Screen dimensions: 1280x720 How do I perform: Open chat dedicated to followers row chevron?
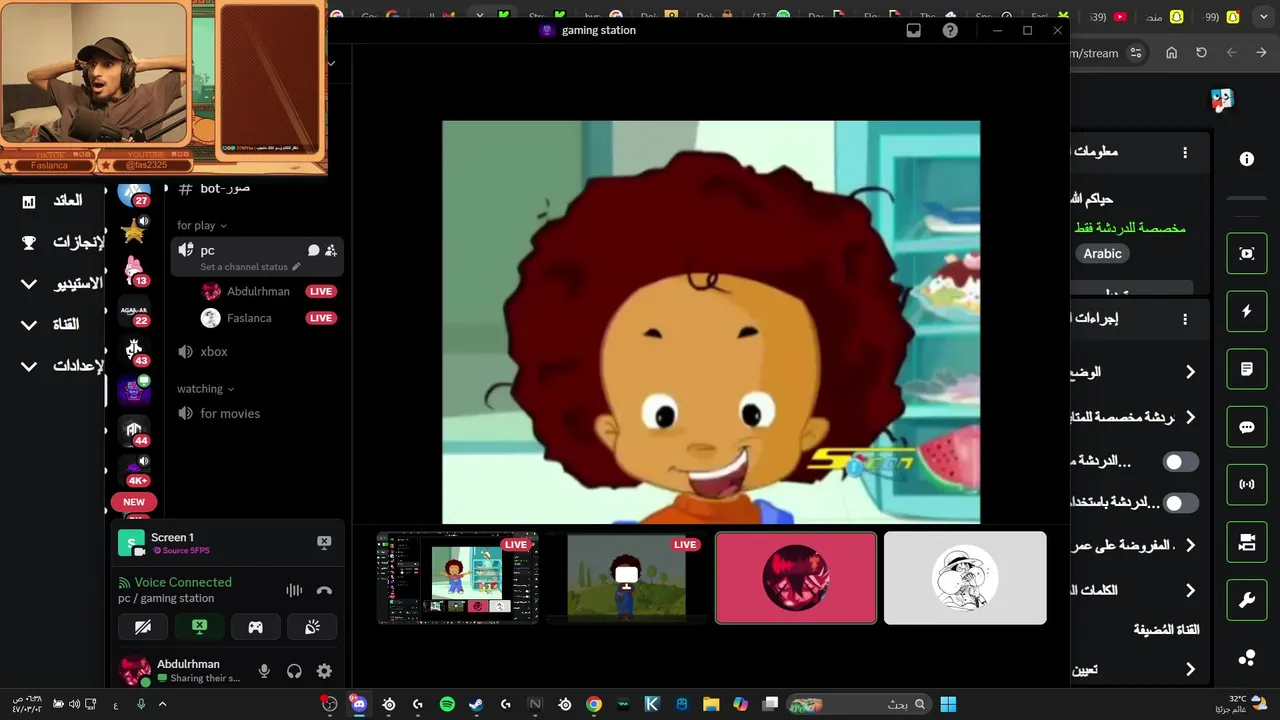(x=1190, y=417)
